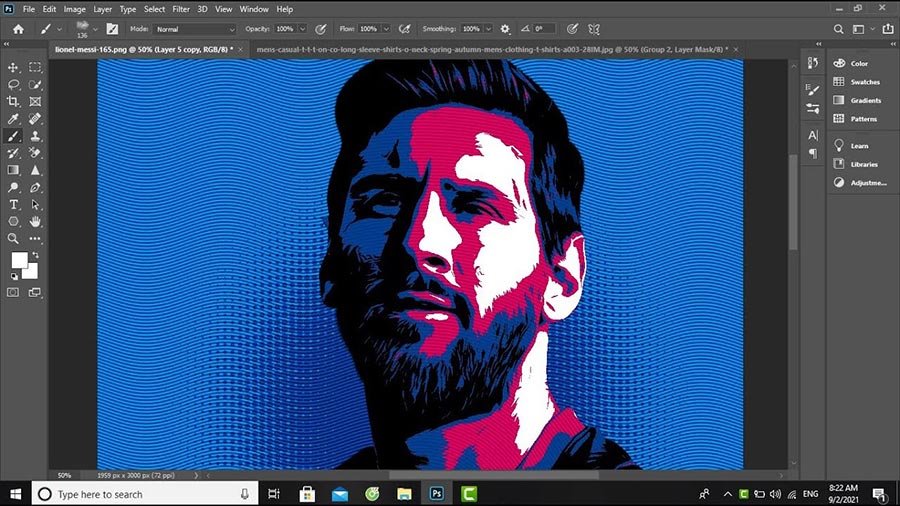Image resolution: width=900 pixels, height=506 pixels.
Task: Select the Ellipse shape tool
Action: click(x=13, y=221)
